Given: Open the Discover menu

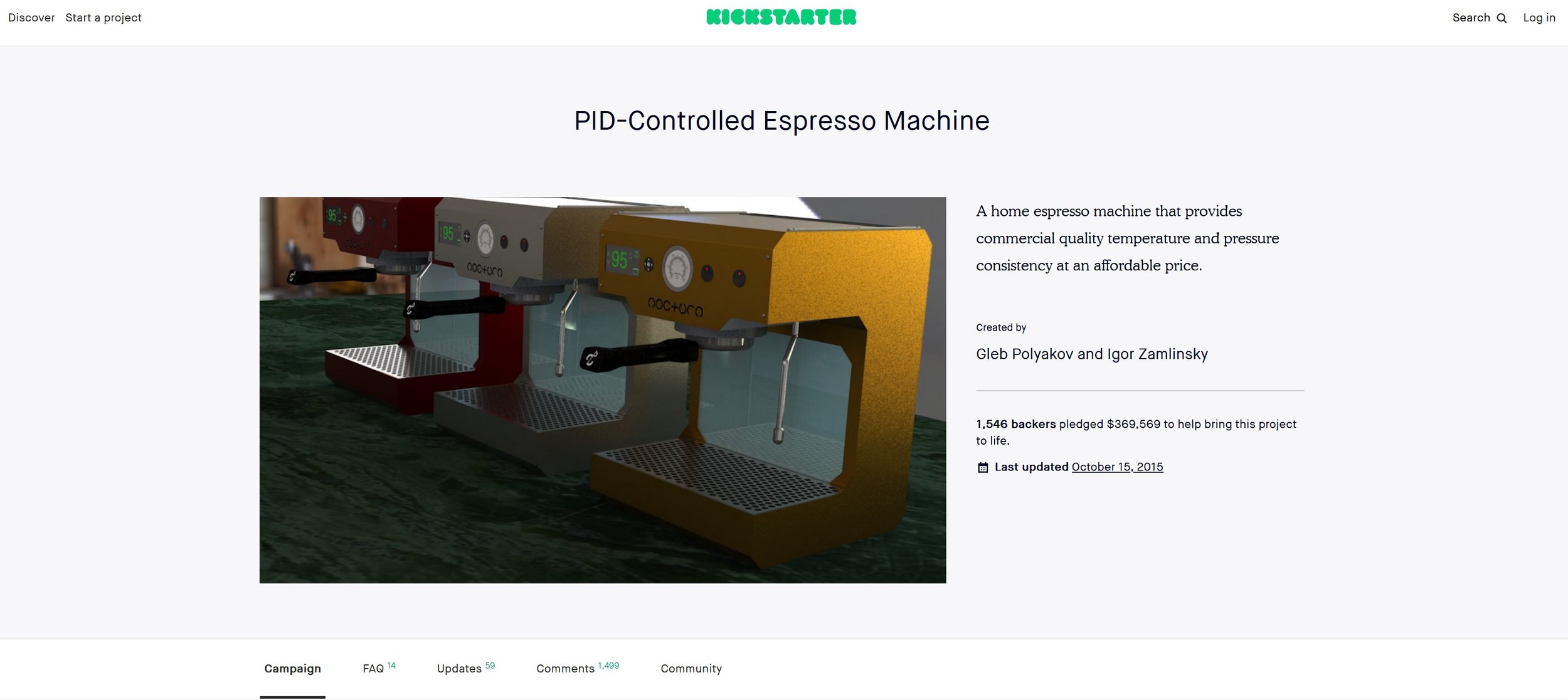Looking at the screenshot, I should (30, 17).
